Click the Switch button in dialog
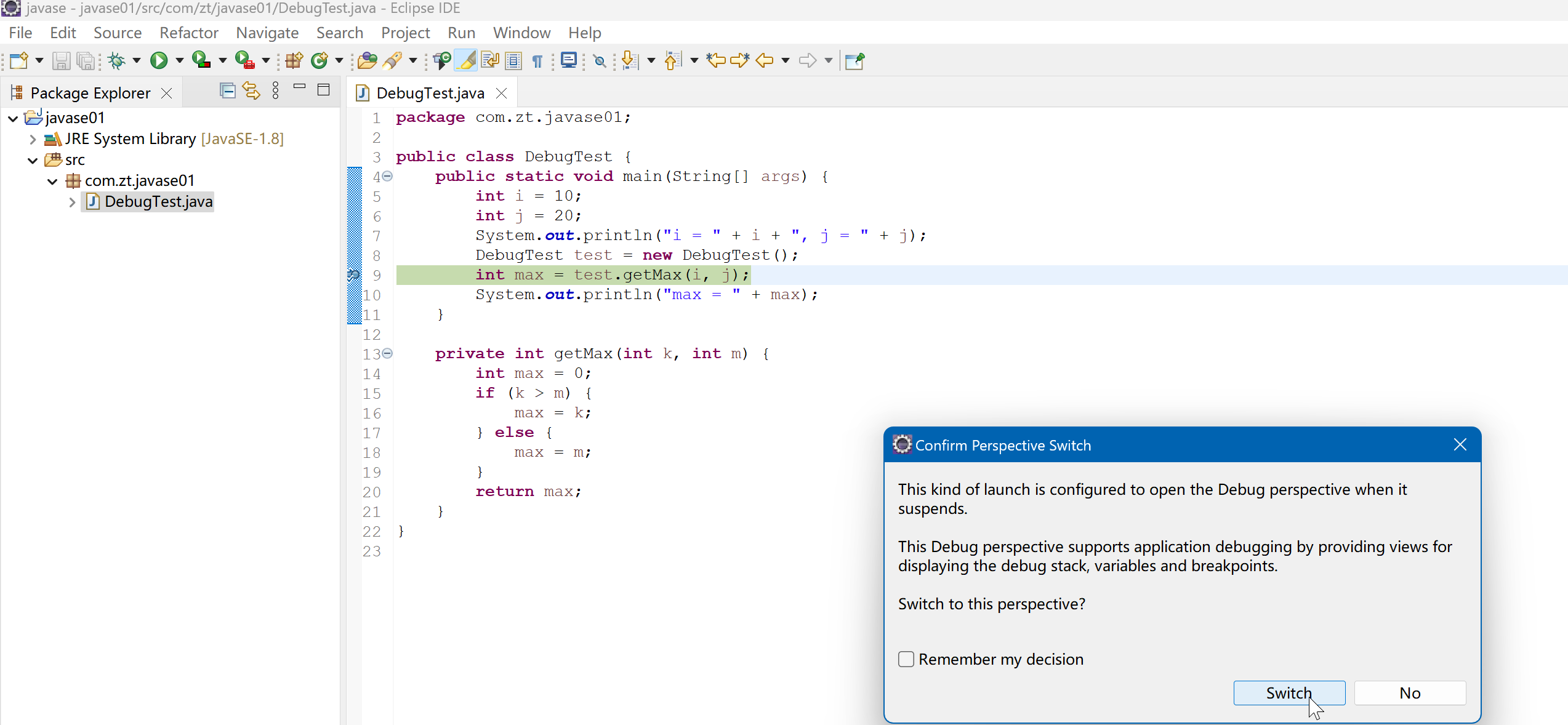 tap(1289, 693)
